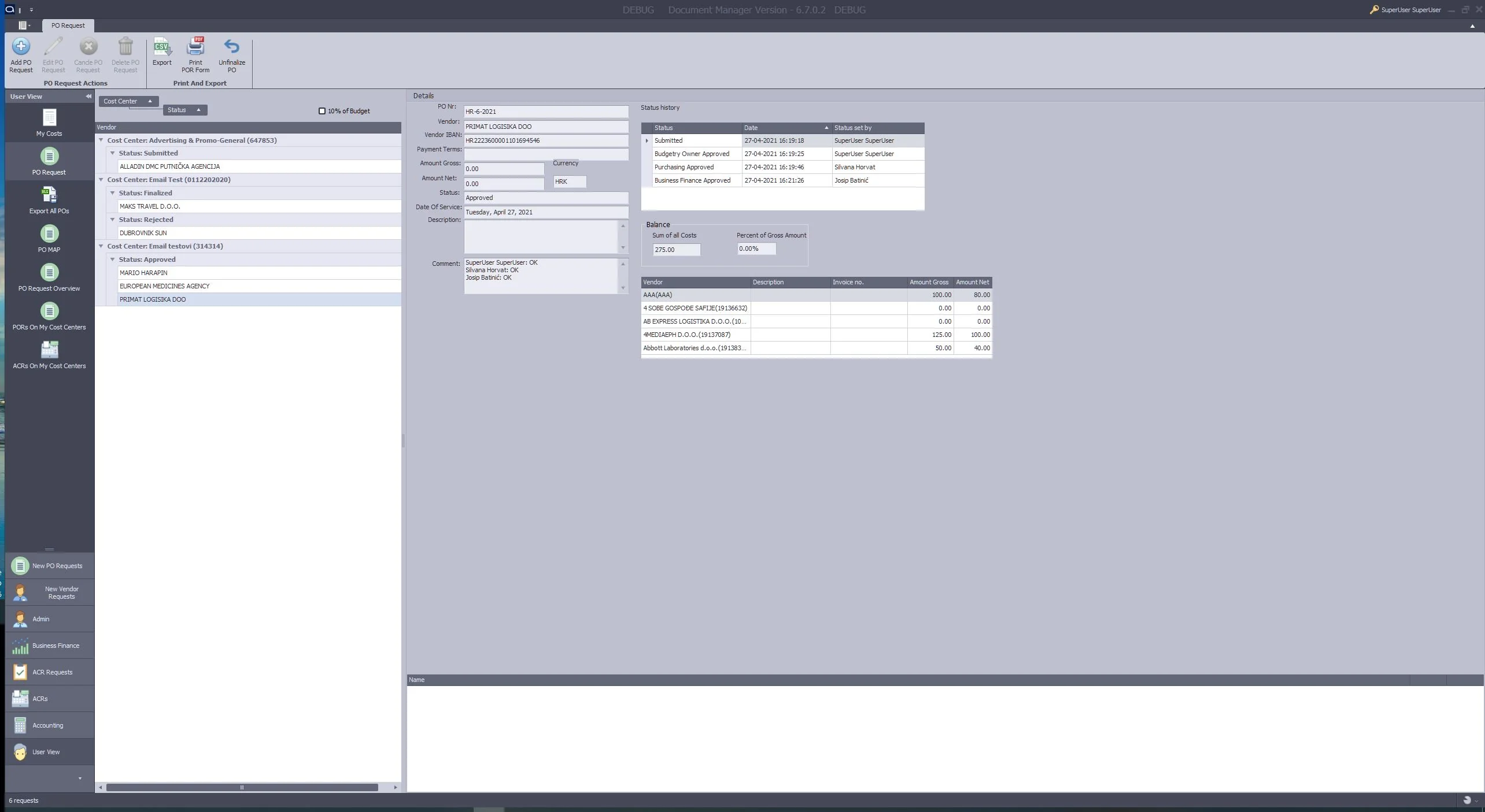Image resolution: width=1485 pixels, height=812 pixels.
Task: Open the PO MAP sidebar icon
Action: (49, 234)
